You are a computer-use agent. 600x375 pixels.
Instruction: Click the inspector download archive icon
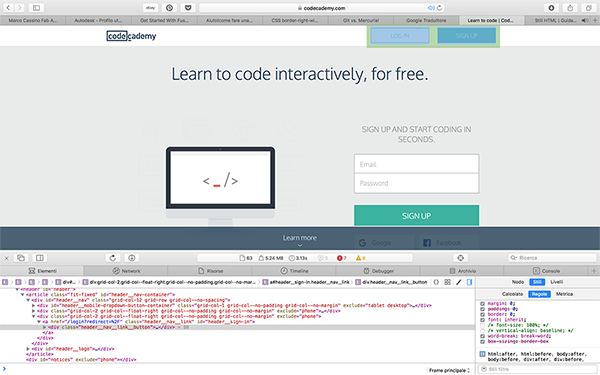[132, 258]
